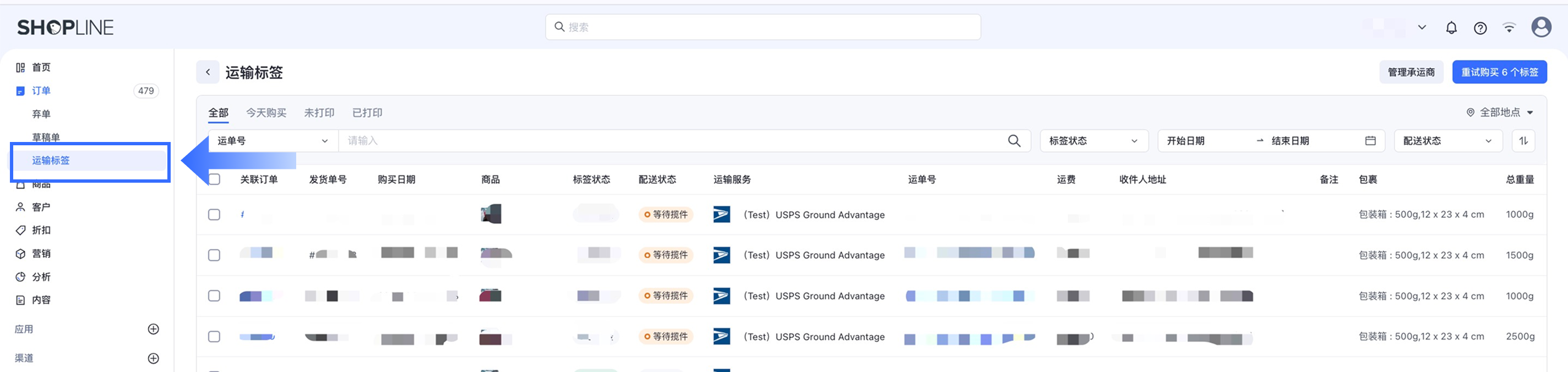Screen dimensions: 1568x372
Task: Click the top 搜索 search field
Action: (x=763, y=28)
